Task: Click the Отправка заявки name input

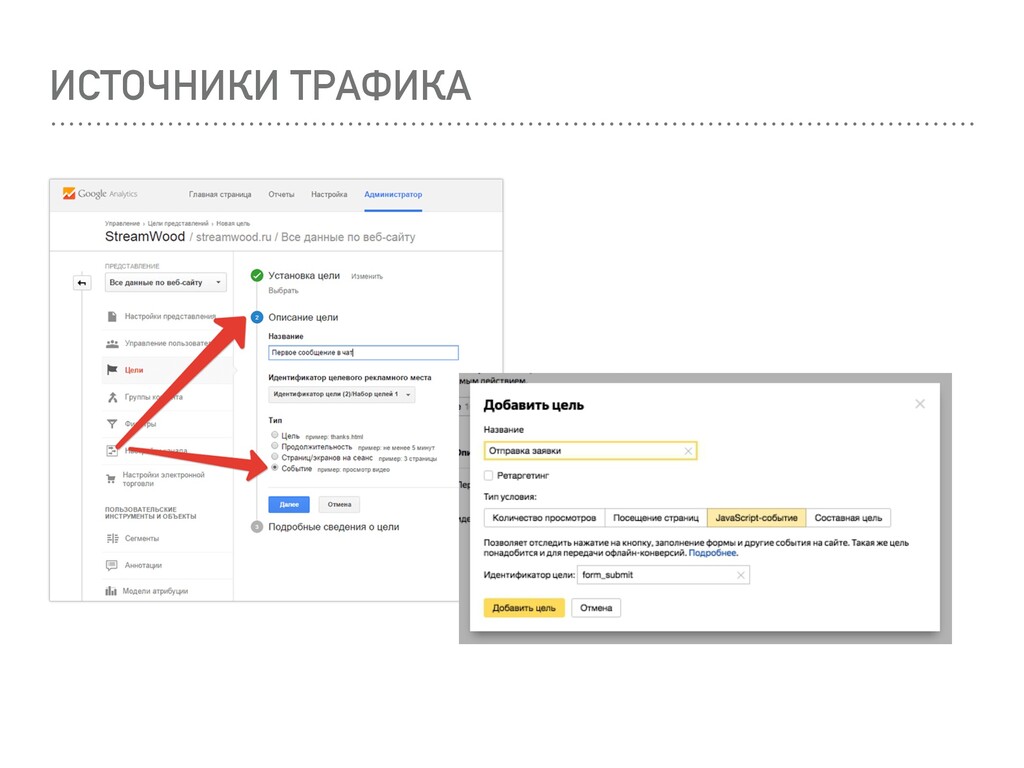Action: click(x=590, y=451)
